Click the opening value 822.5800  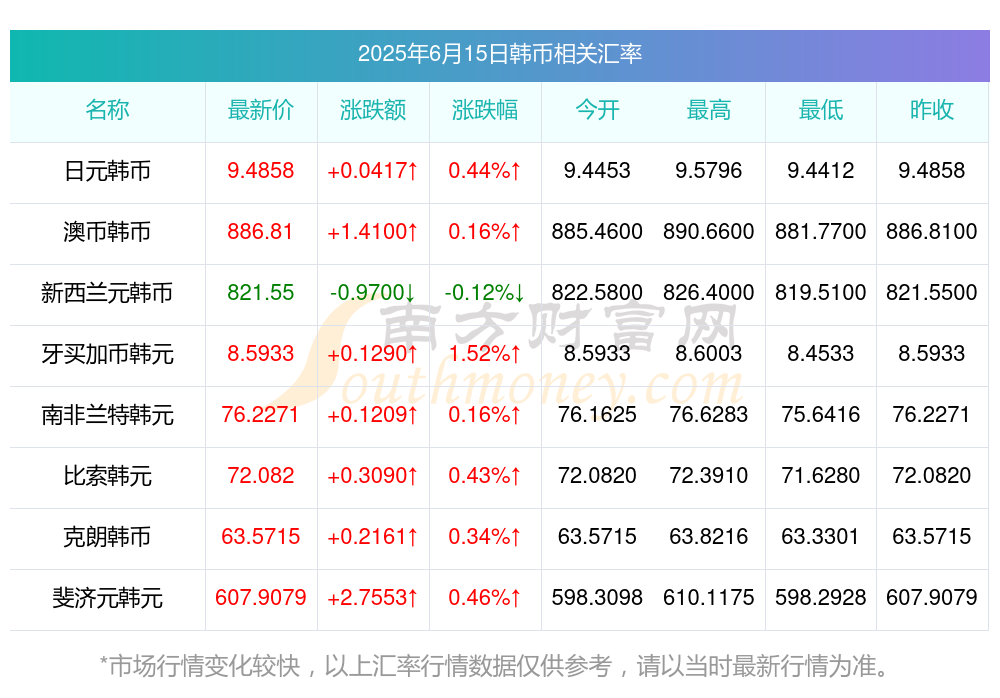[597, 292]
